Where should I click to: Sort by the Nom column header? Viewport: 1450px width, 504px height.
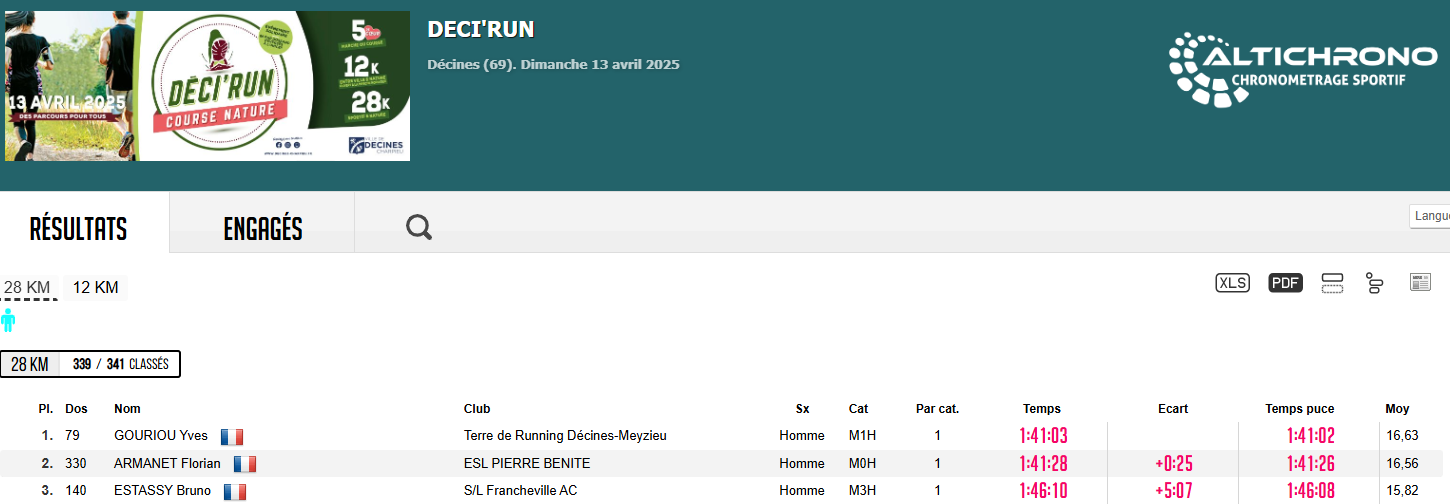pyautogui.click(x=127, y=409)
